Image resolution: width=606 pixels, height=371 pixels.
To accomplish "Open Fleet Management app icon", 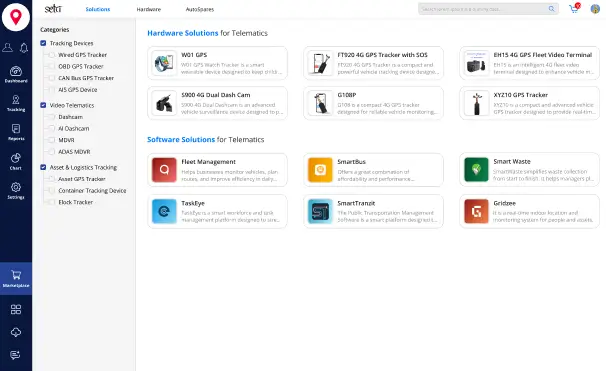I will click(164, 170).
